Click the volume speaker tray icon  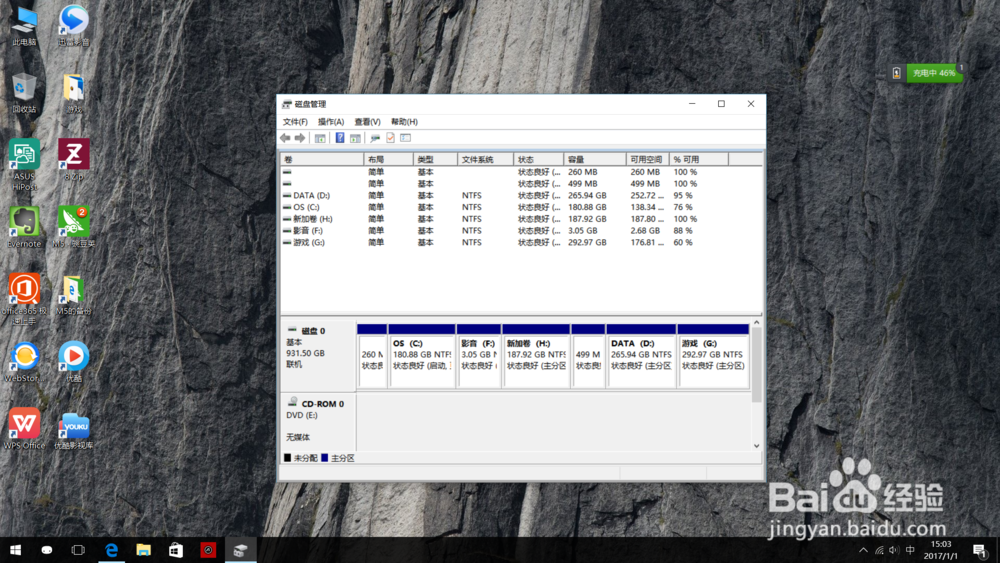click(x=893, y=550)
